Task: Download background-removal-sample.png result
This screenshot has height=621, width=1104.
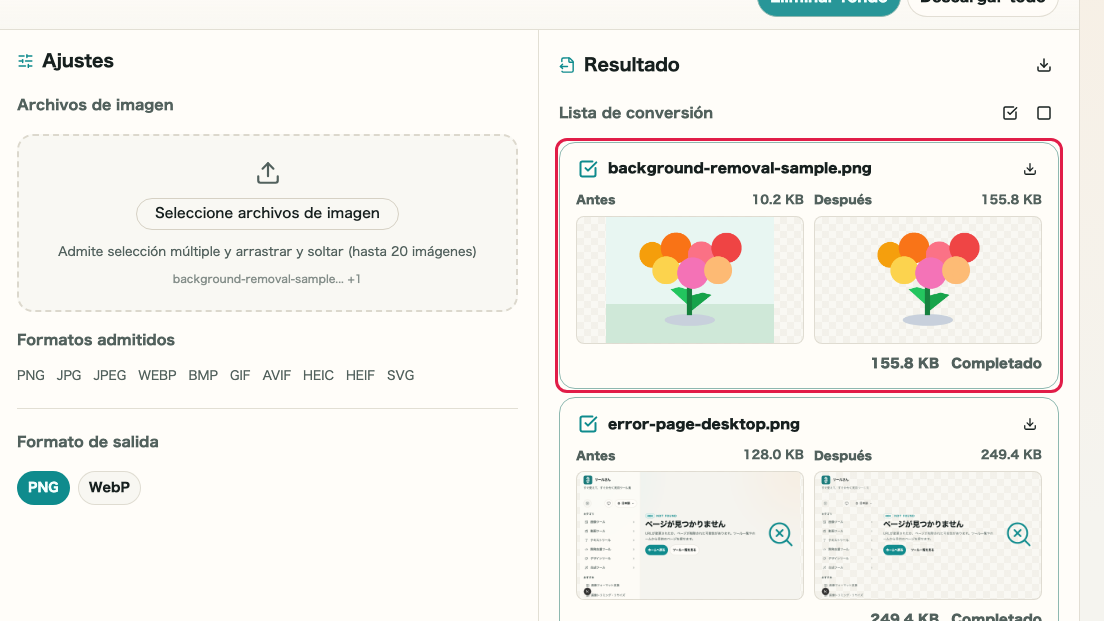Action: pos(1029,169)
